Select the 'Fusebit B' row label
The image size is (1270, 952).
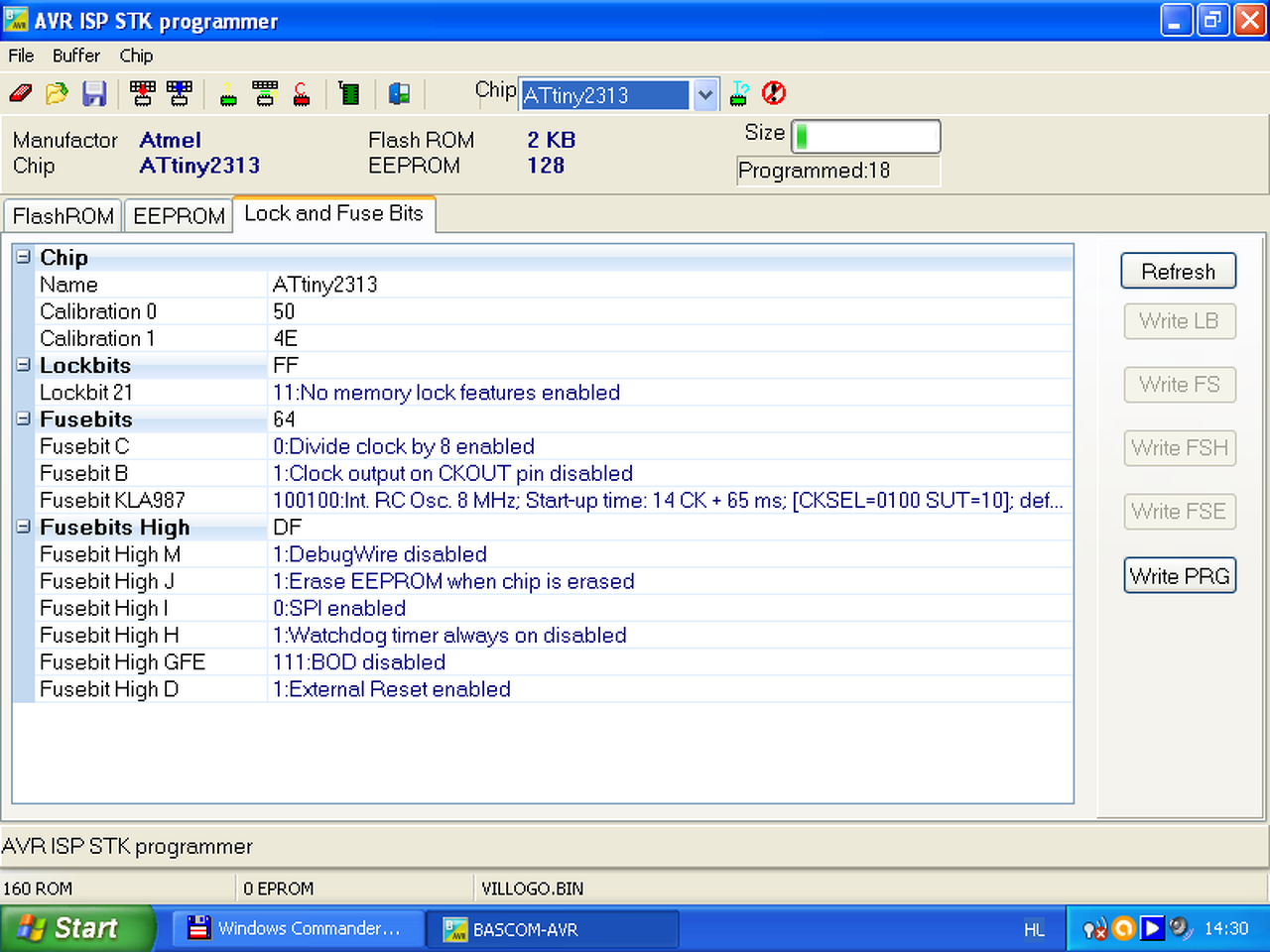tap(84, 473)
